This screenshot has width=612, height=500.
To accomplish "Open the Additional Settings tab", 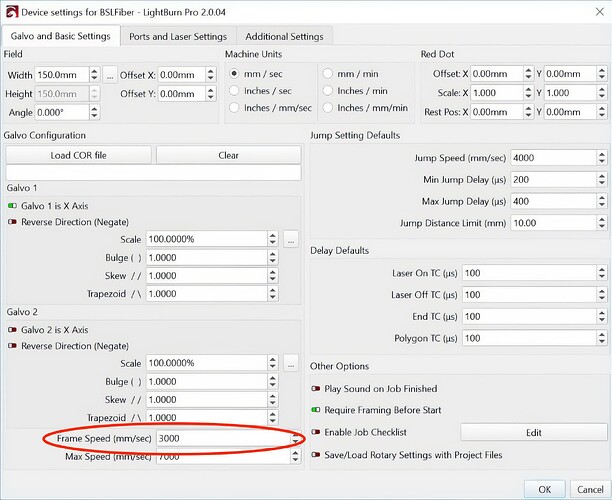I will coord(285,36).
